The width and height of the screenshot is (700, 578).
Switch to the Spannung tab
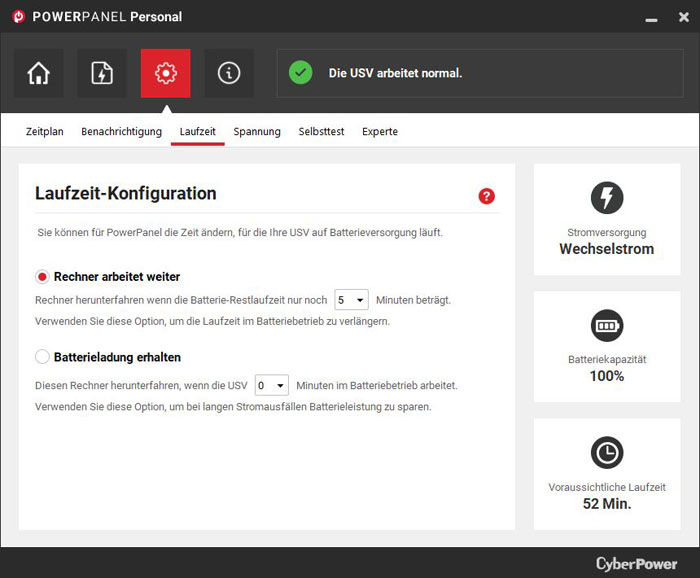click(x=257, y=132)
